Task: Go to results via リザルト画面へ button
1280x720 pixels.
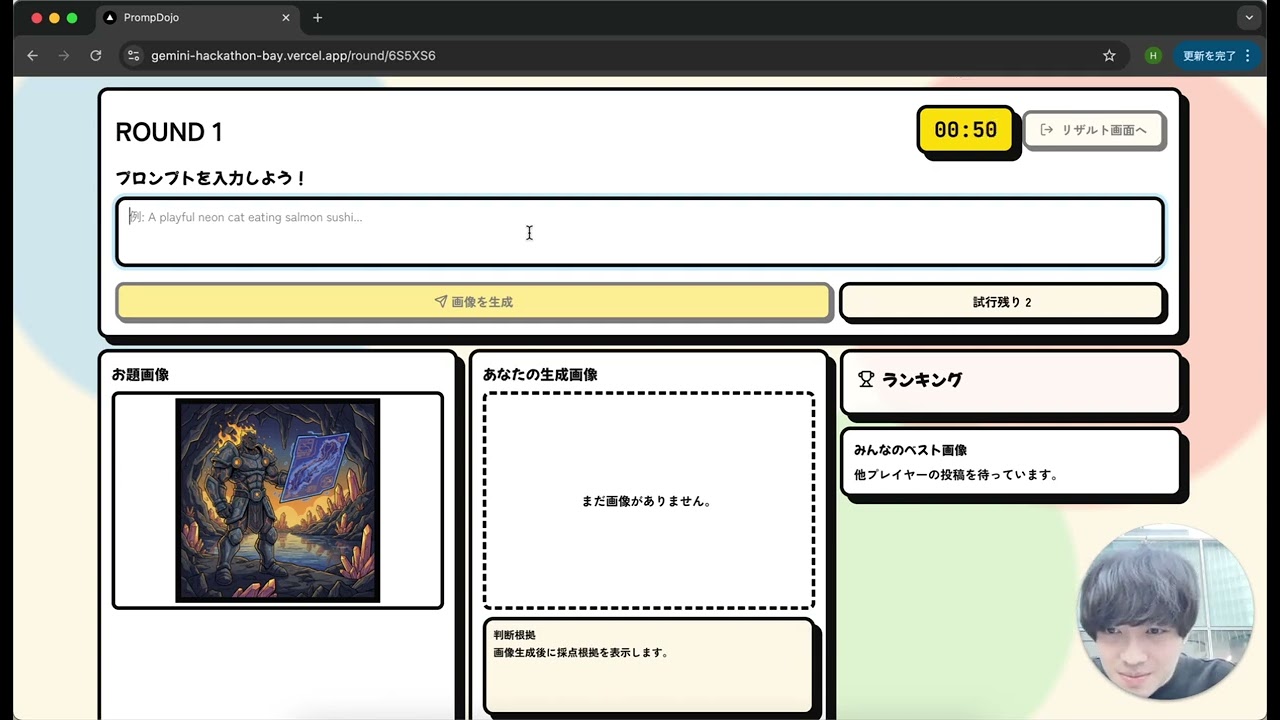Action: 1094,130
